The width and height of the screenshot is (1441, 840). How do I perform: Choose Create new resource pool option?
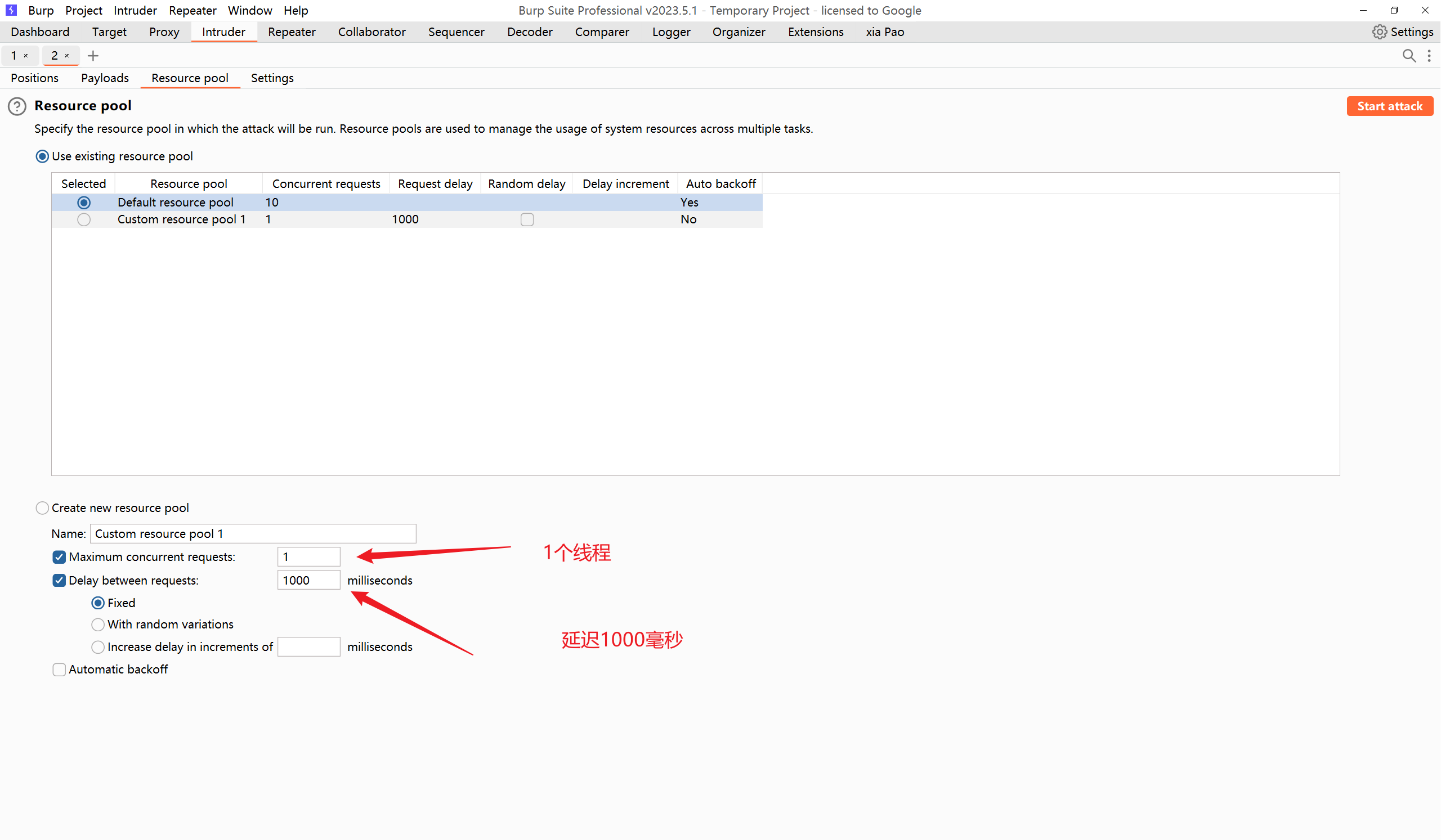point(42,508)
